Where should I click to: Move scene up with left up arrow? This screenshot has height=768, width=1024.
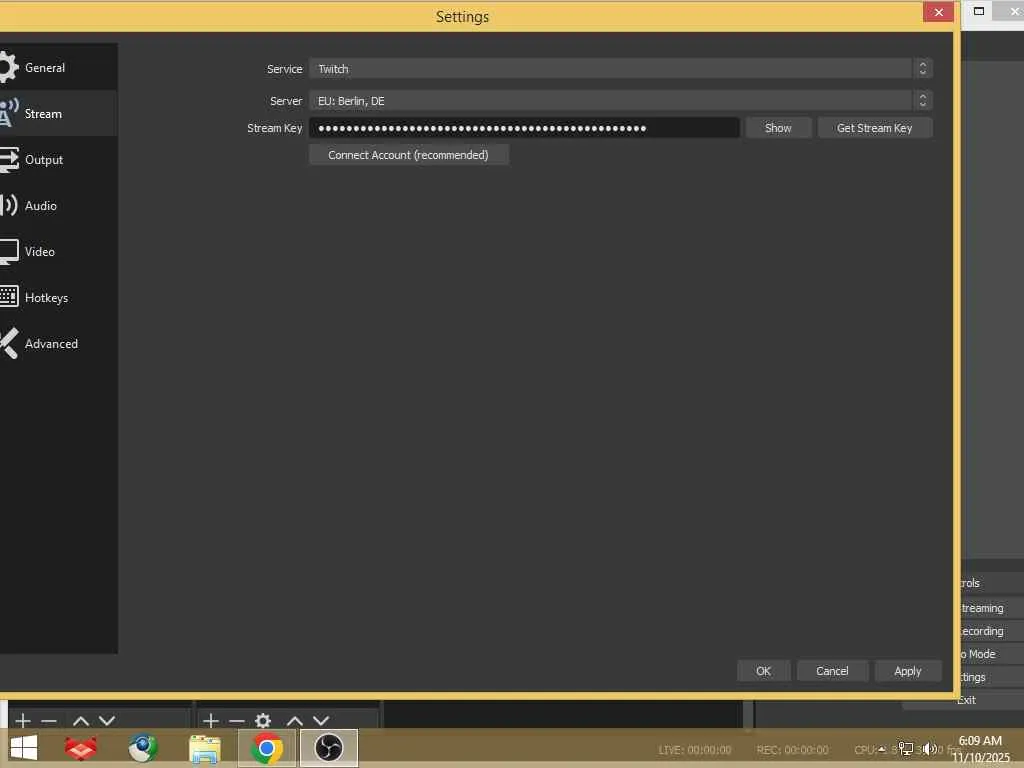[x=81, y=721]
